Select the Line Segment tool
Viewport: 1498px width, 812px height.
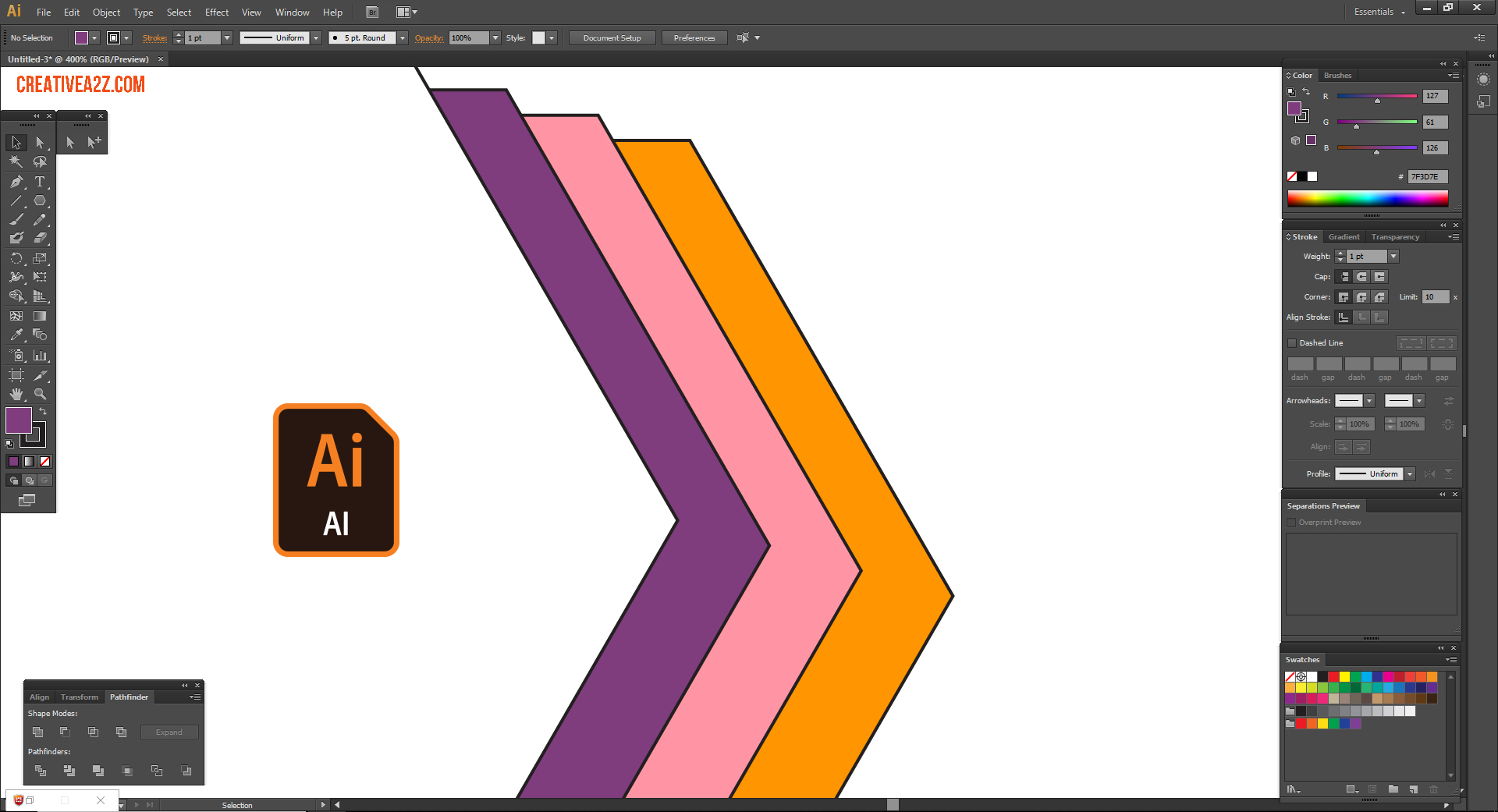point(16,200)
